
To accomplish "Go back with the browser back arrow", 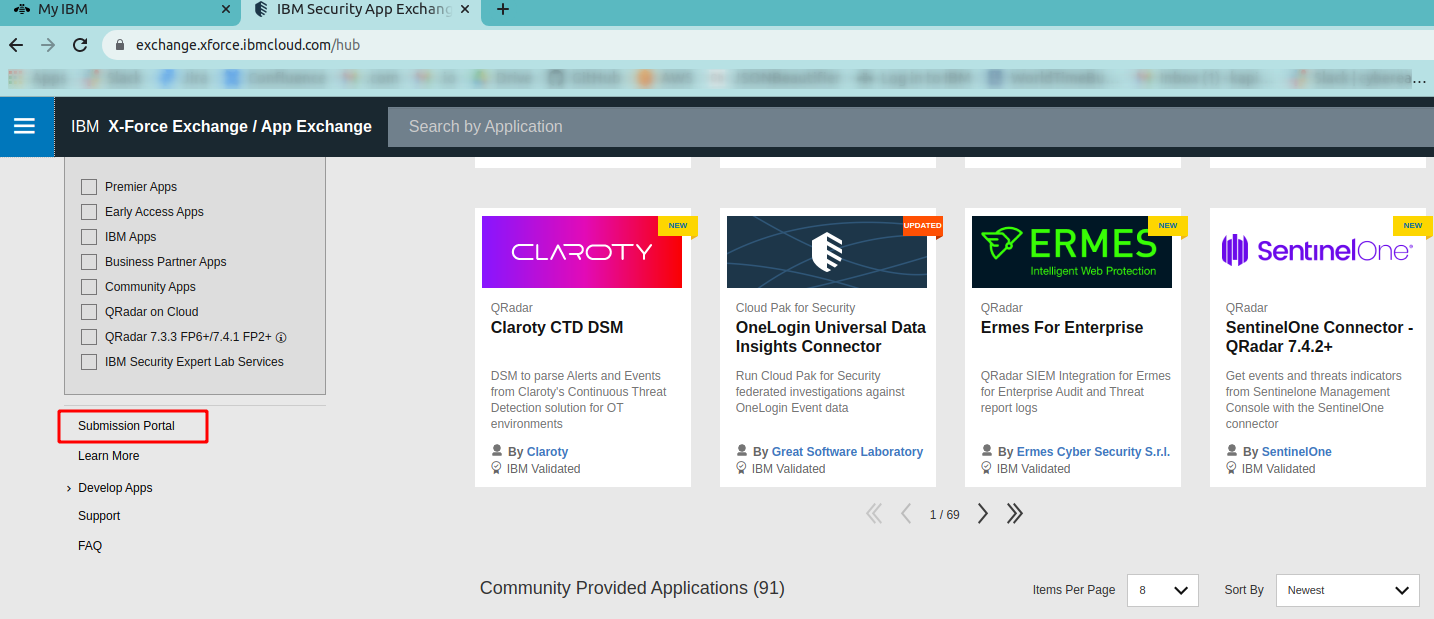I will [16, 45].
